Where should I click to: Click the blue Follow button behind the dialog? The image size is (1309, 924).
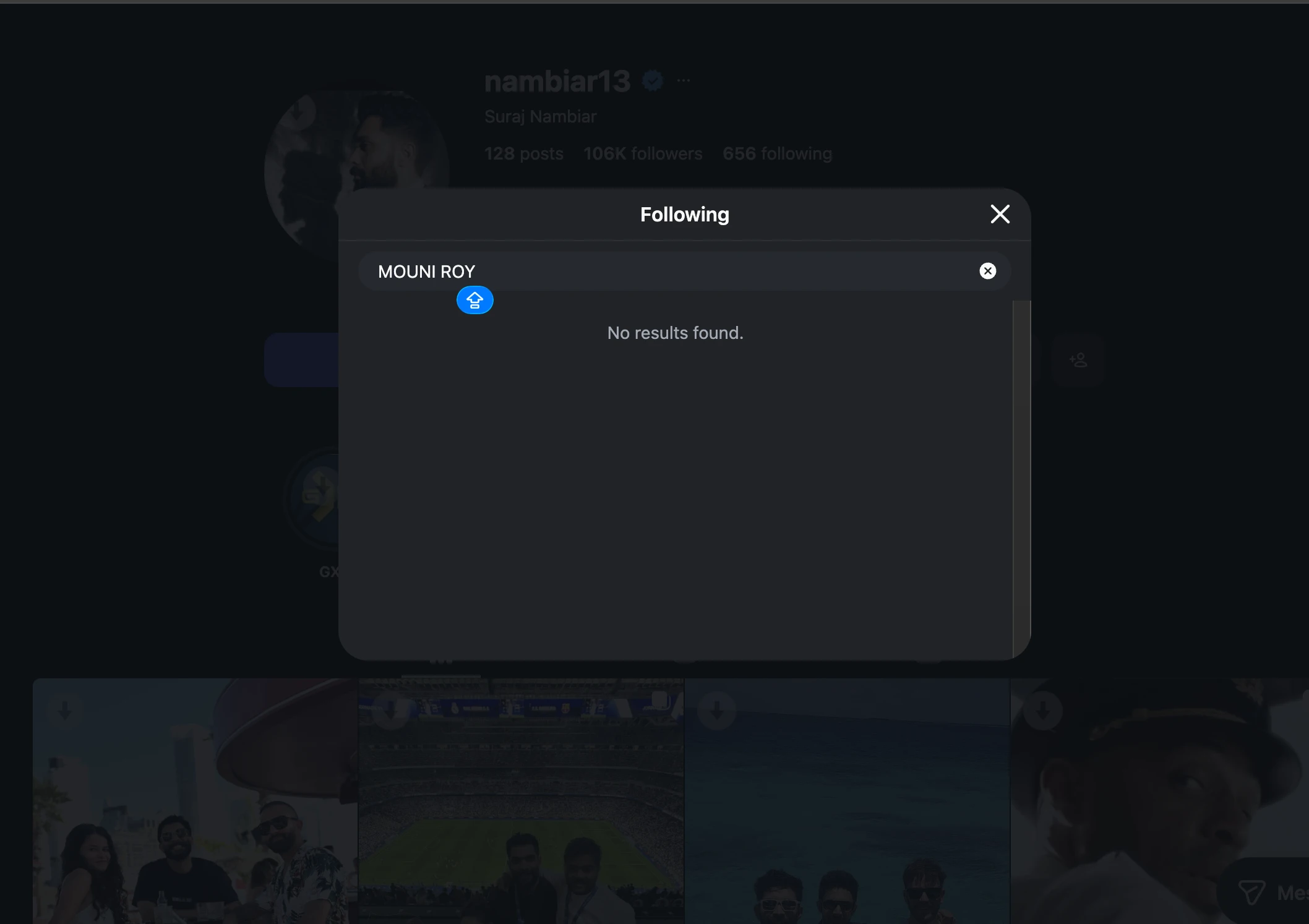coord(301,360)
